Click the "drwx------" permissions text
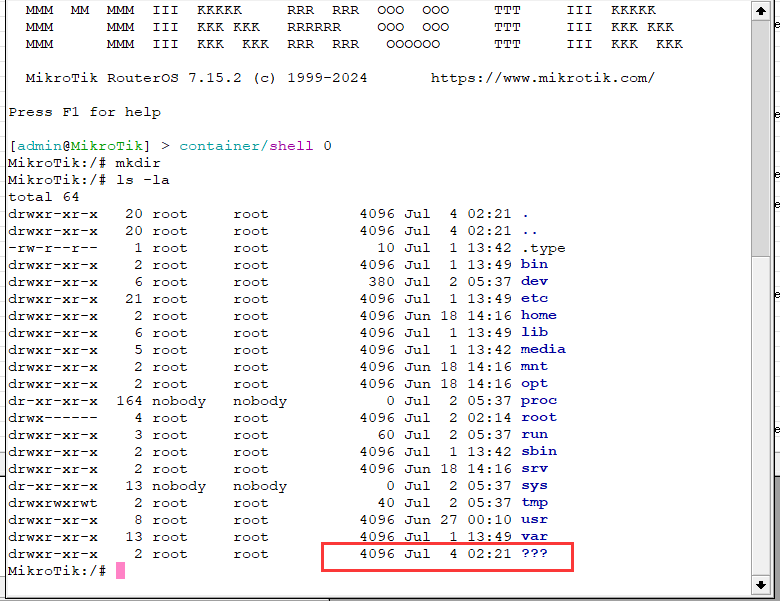This screenshot has height=601, width=780. click(53, 418)
